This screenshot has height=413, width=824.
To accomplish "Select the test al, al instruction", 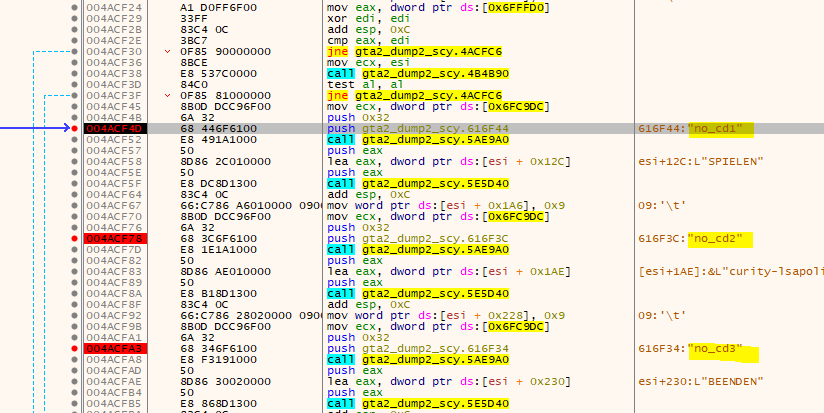I will pos(365,84).
